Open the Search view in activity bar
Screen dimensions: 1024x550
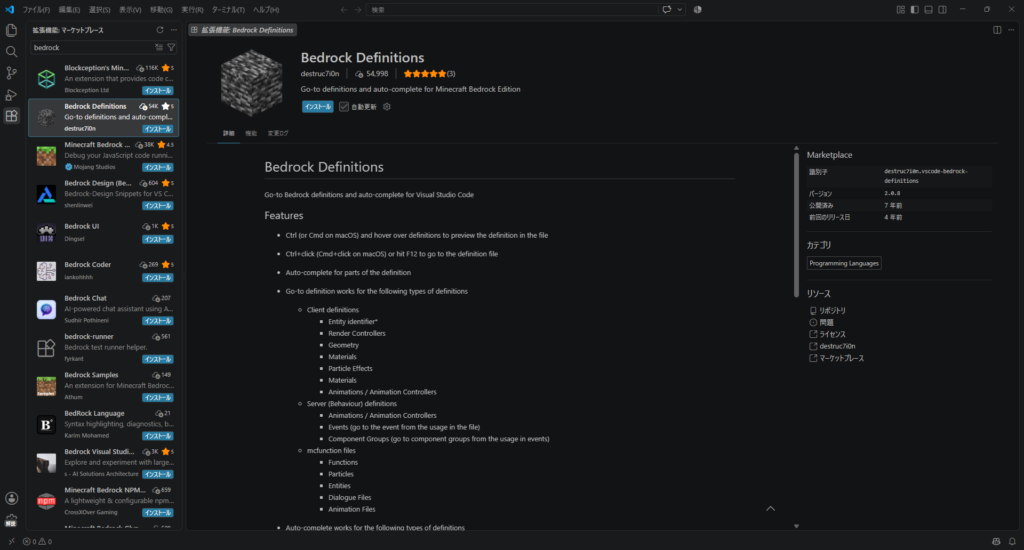[x=11, y=52]
